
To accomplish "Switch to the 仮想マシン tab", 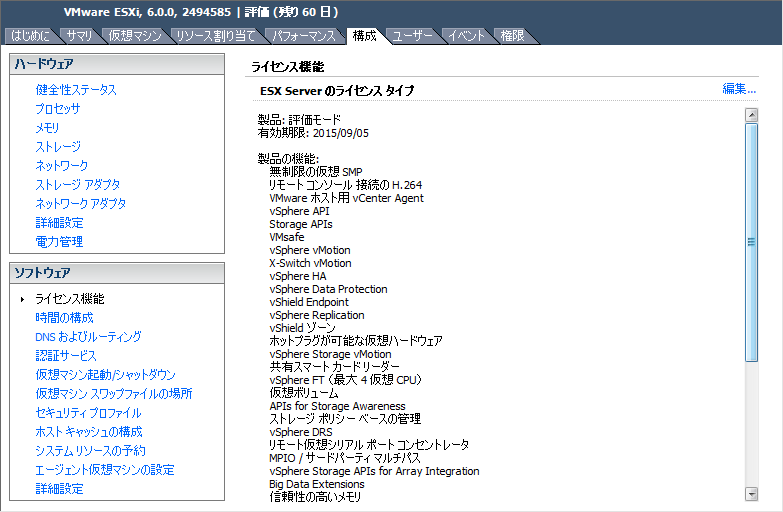I will 134,36.
